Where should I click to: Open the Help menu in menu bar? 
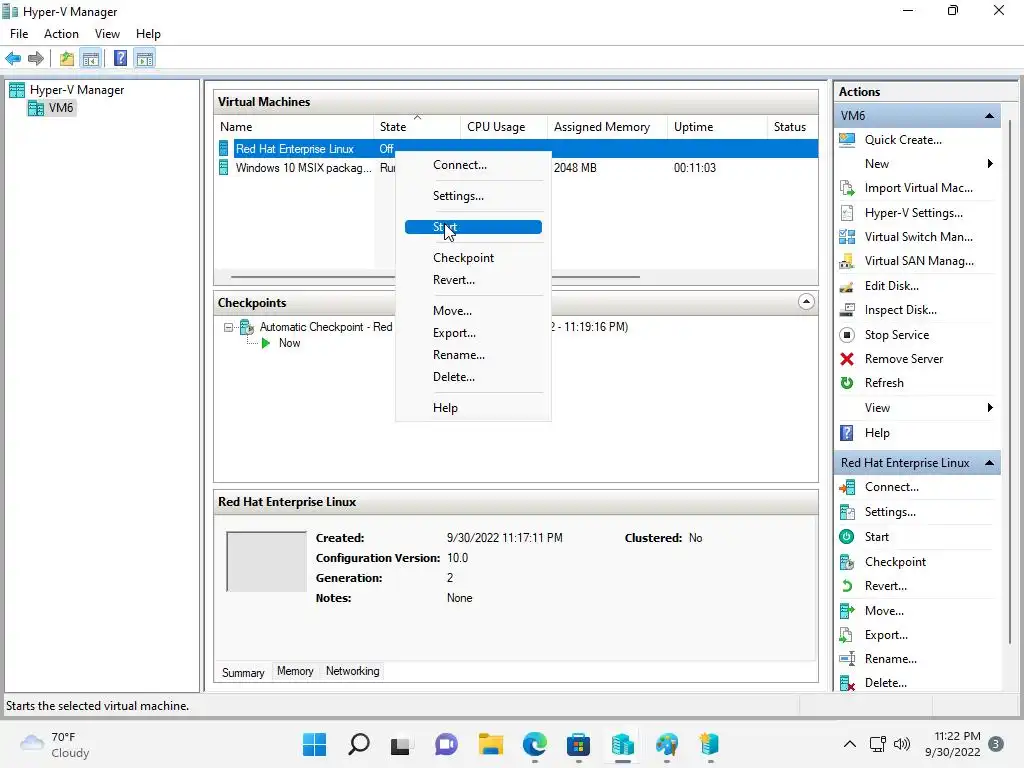pos(148,34)
